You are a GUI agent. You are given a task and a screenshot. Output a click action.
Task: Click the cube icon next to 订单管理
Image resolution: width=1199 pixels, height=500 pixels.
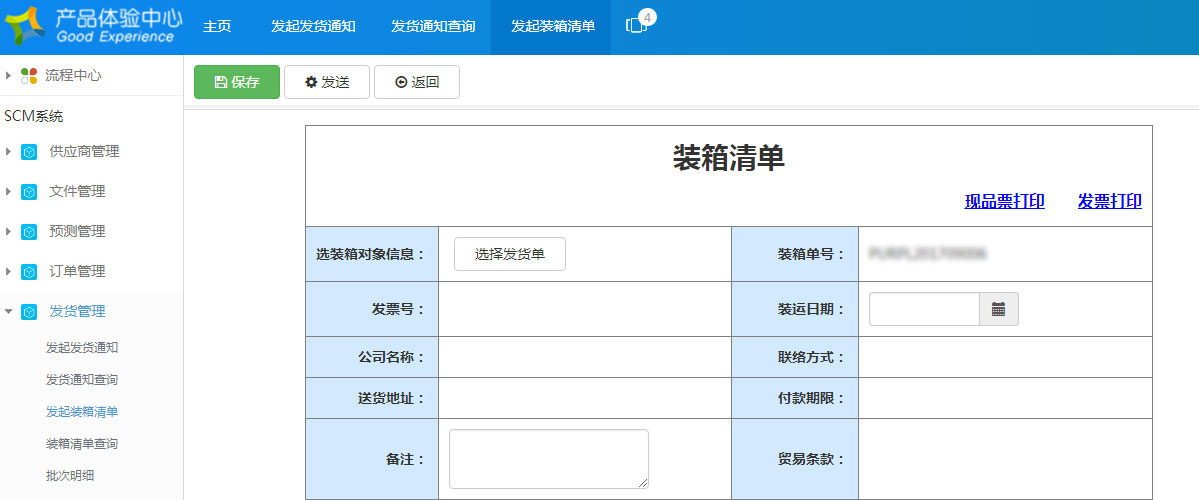click(x=29, y=271)
